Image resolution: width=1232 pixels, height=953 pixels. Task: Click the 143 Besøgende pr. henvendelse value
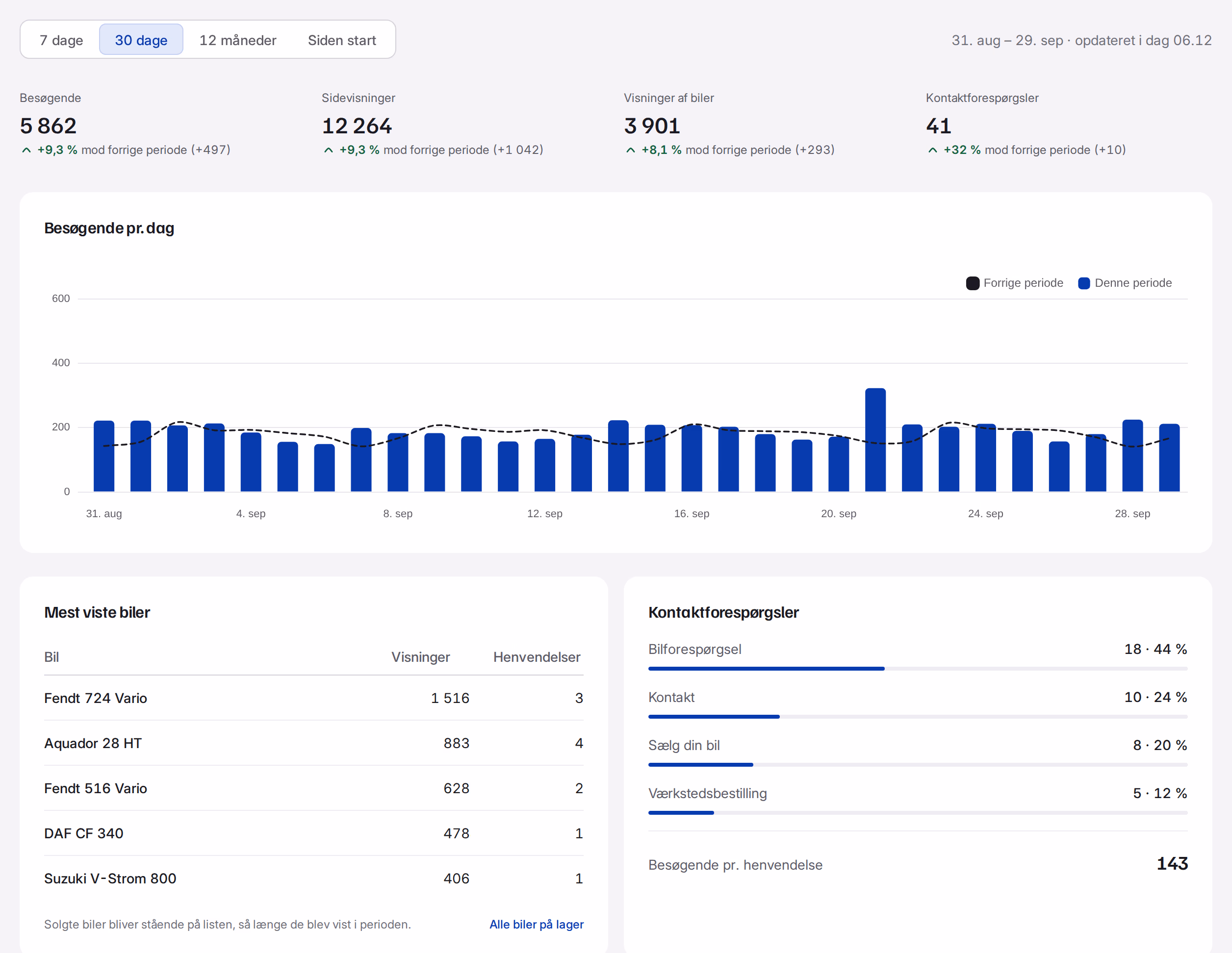1172,863
